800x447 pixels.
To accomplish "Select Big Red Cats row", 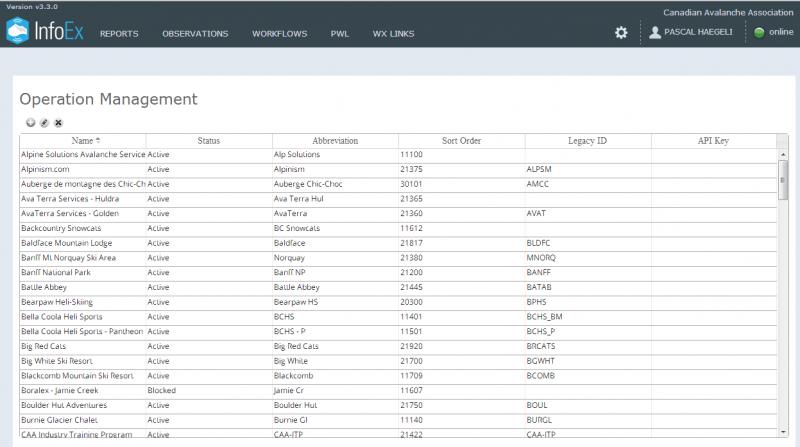I will coord(398,346).
